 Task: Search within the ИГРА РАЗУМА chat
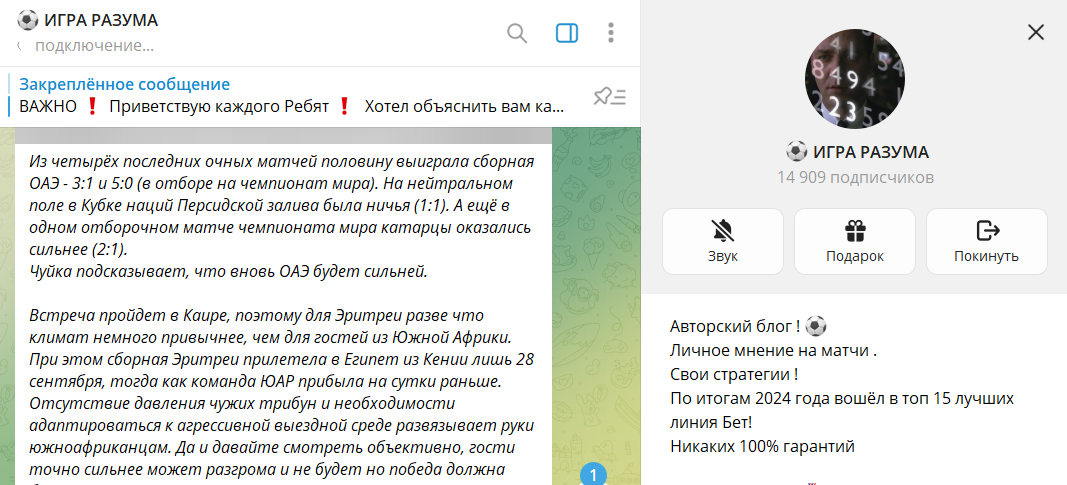pyautogui.click(x=517, y=33)
